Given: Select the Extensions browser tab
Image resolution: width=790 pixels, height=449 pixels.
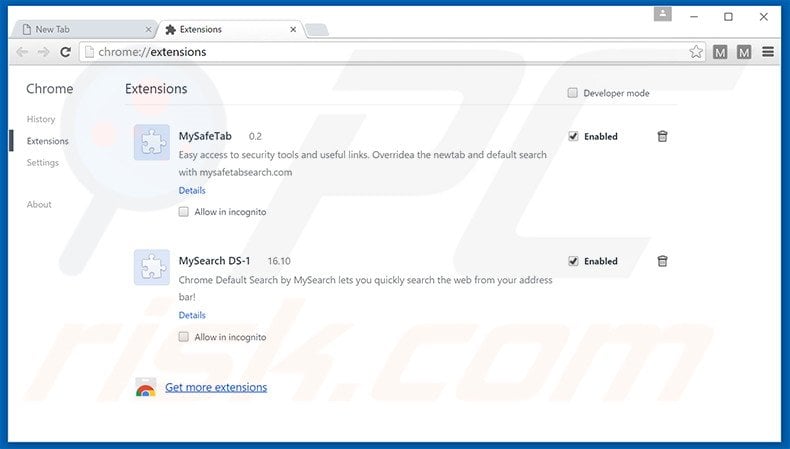Looking at the screenshot, I should (x=229, y=30).
